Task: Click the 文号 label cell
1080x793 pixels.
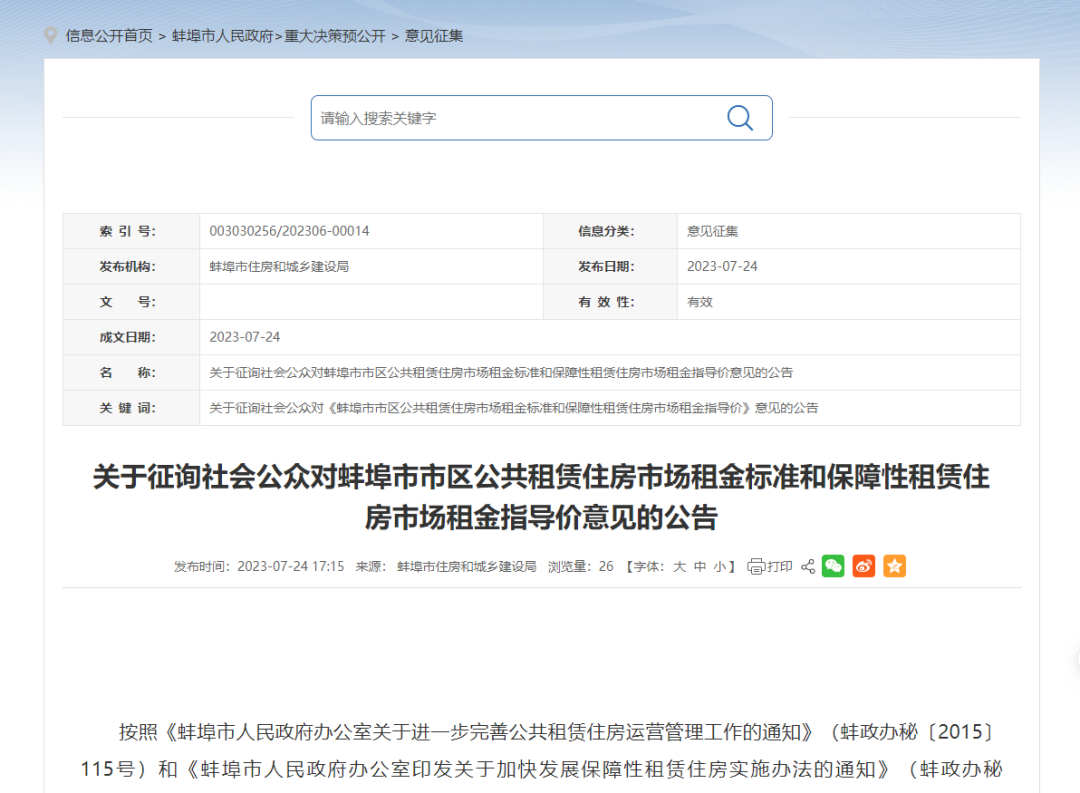Action: (131, 302)
